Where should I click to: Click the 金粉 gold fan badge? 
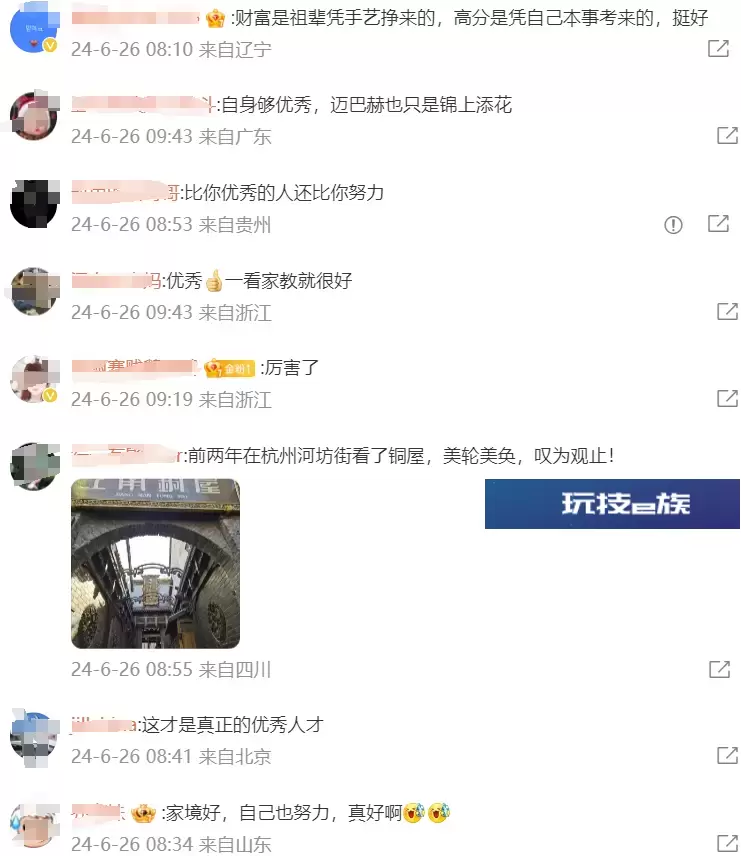click(x=229, y=368)
